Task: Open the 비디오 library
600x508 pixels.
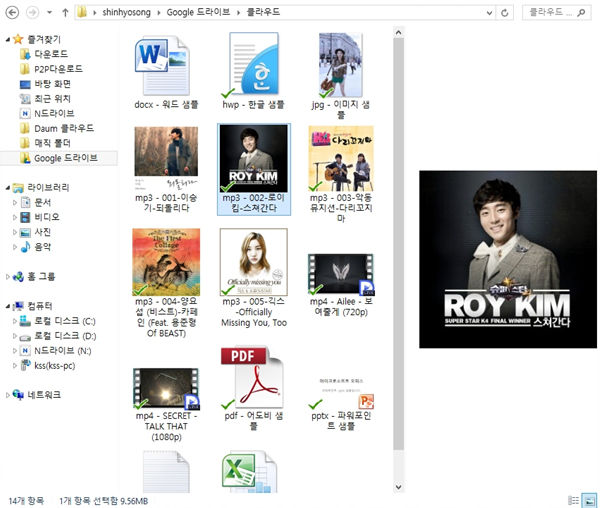Action: coord(47,217)
